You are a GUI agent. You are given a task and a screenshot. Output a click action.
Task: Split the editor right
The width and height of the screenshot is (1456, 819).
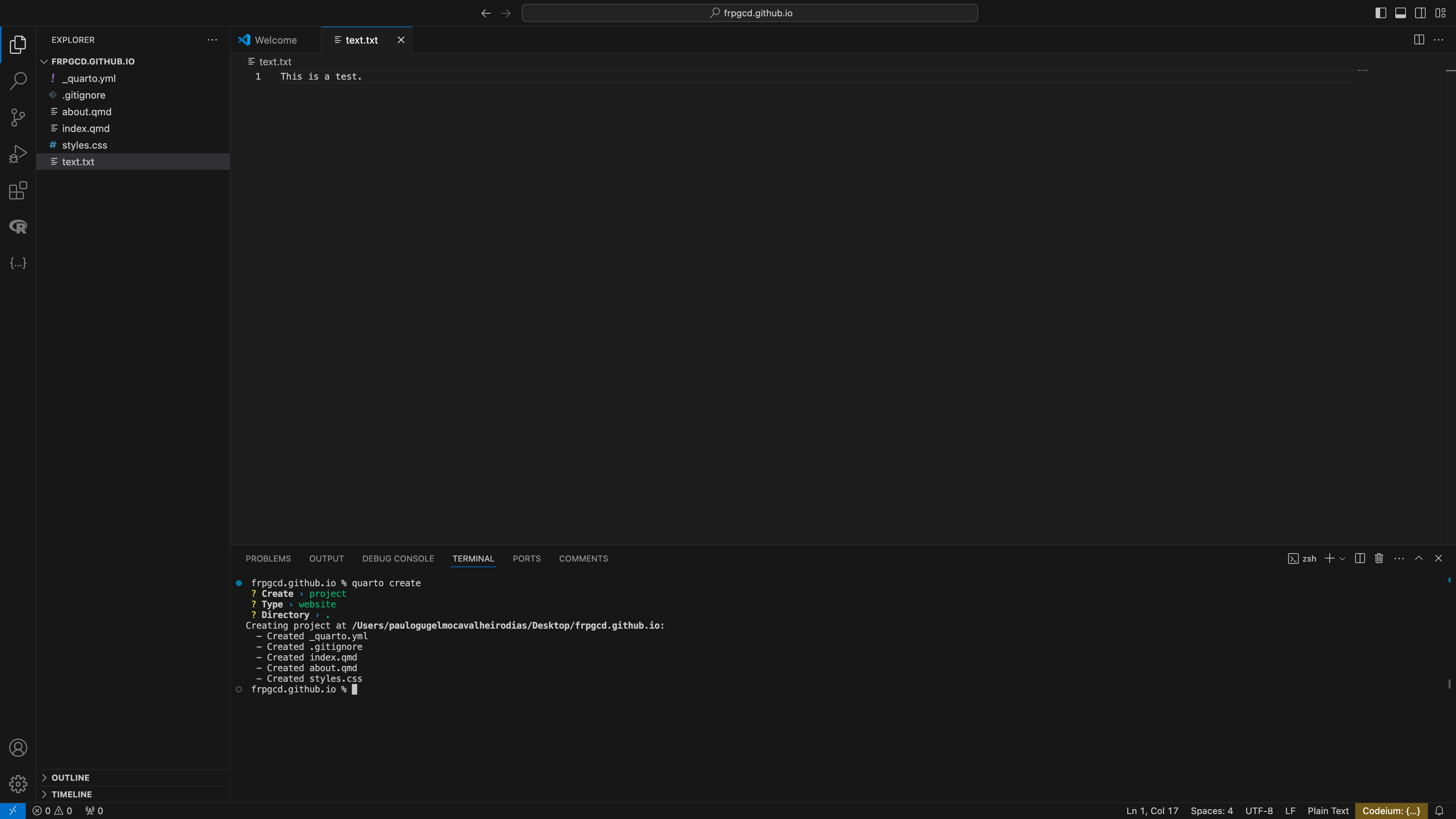(x=1419, y=39)
